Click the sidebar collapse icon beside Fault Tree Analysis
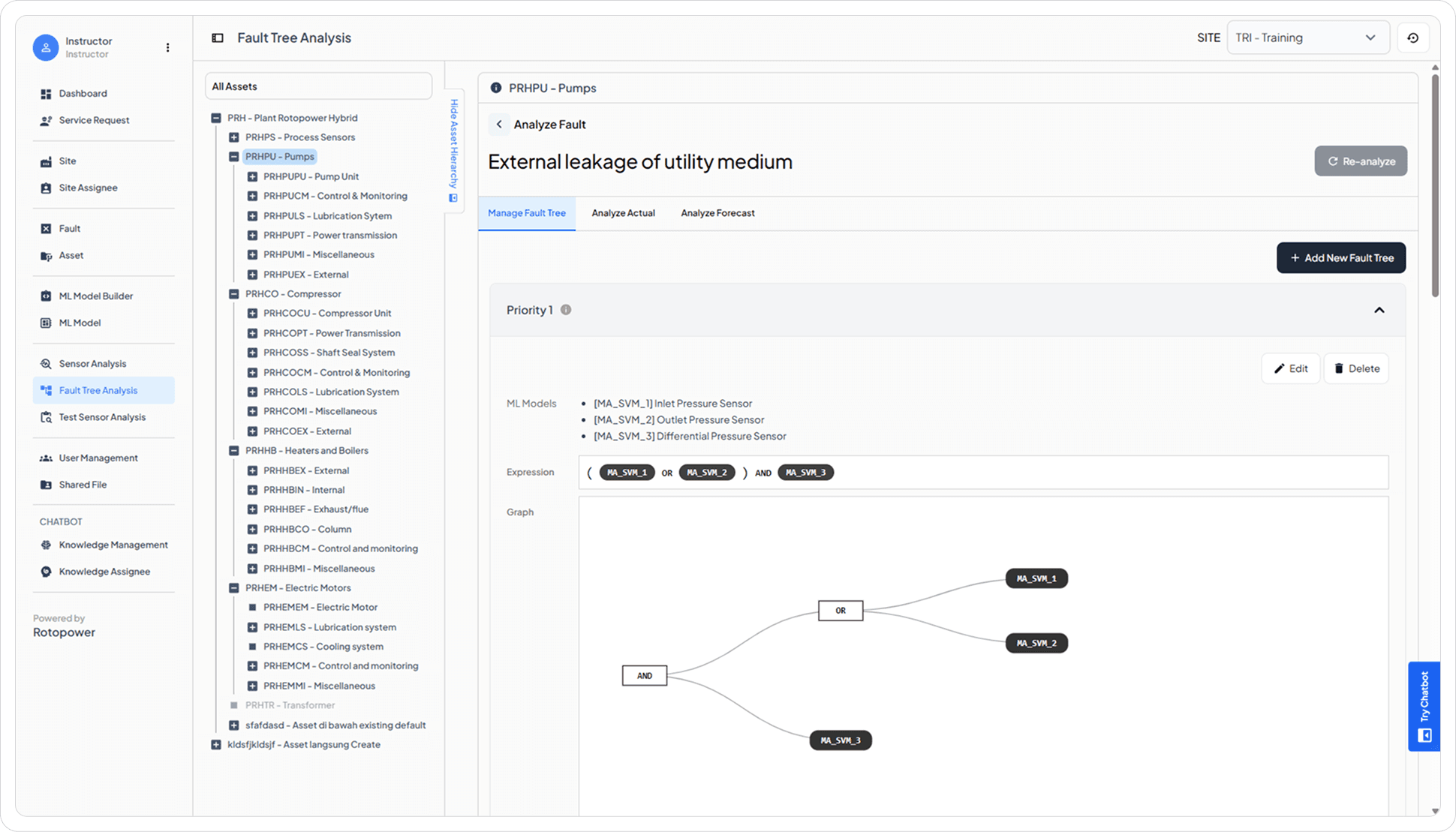This screenshot has width=1456, height=832. click(218, 38)
